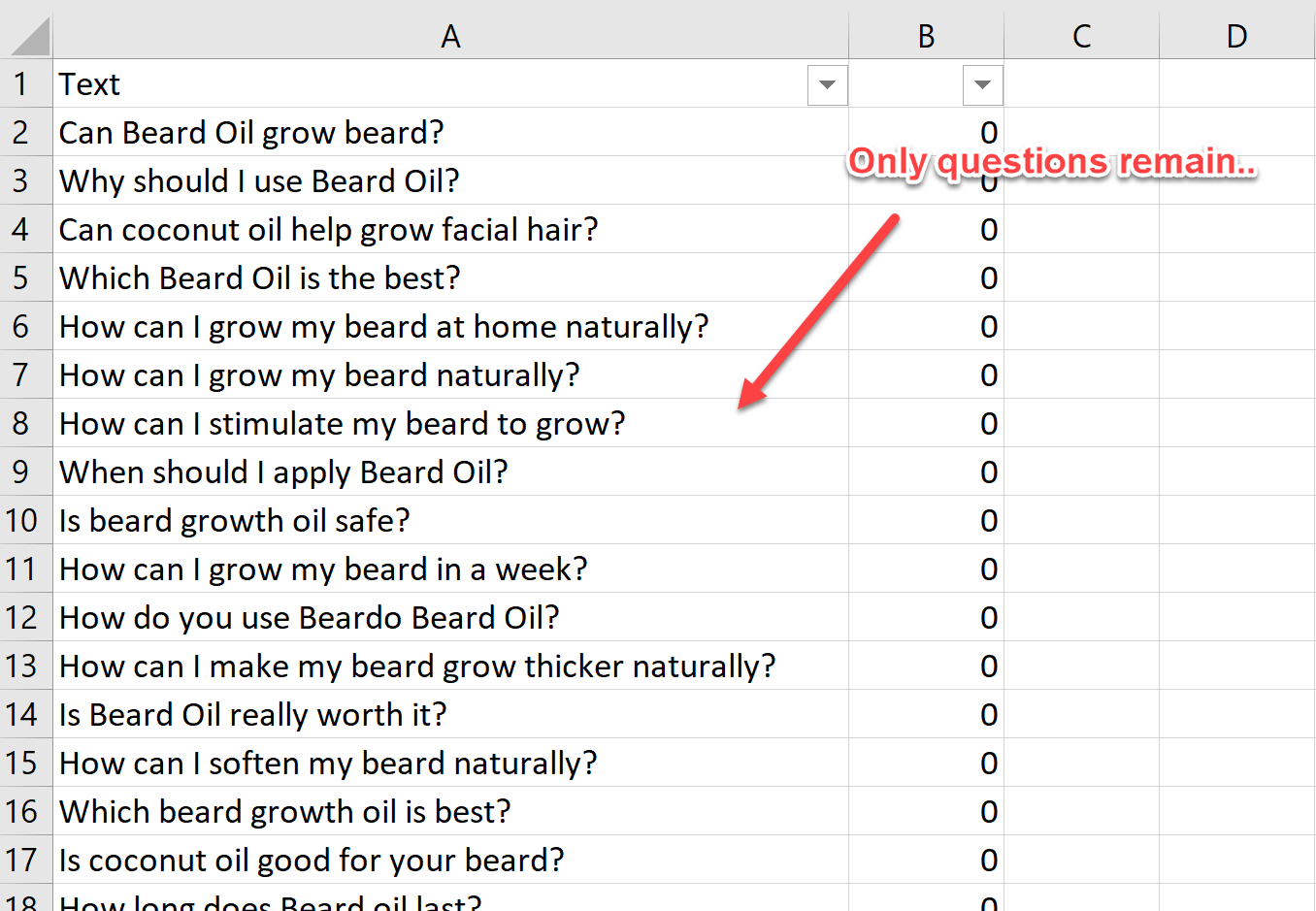Screen dimensions: 1316x911
Task: Select column C by clicking its header
Action: [1080, 35]
